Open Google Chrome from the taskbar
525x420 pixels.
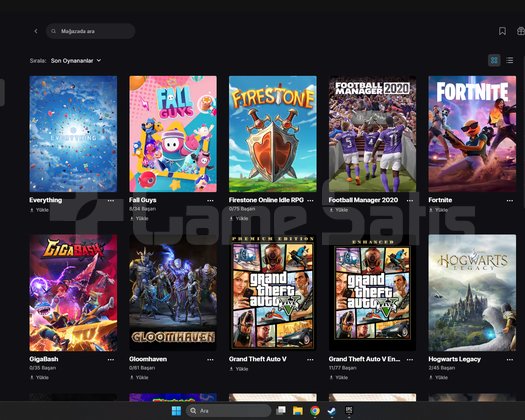pos(315,411)
